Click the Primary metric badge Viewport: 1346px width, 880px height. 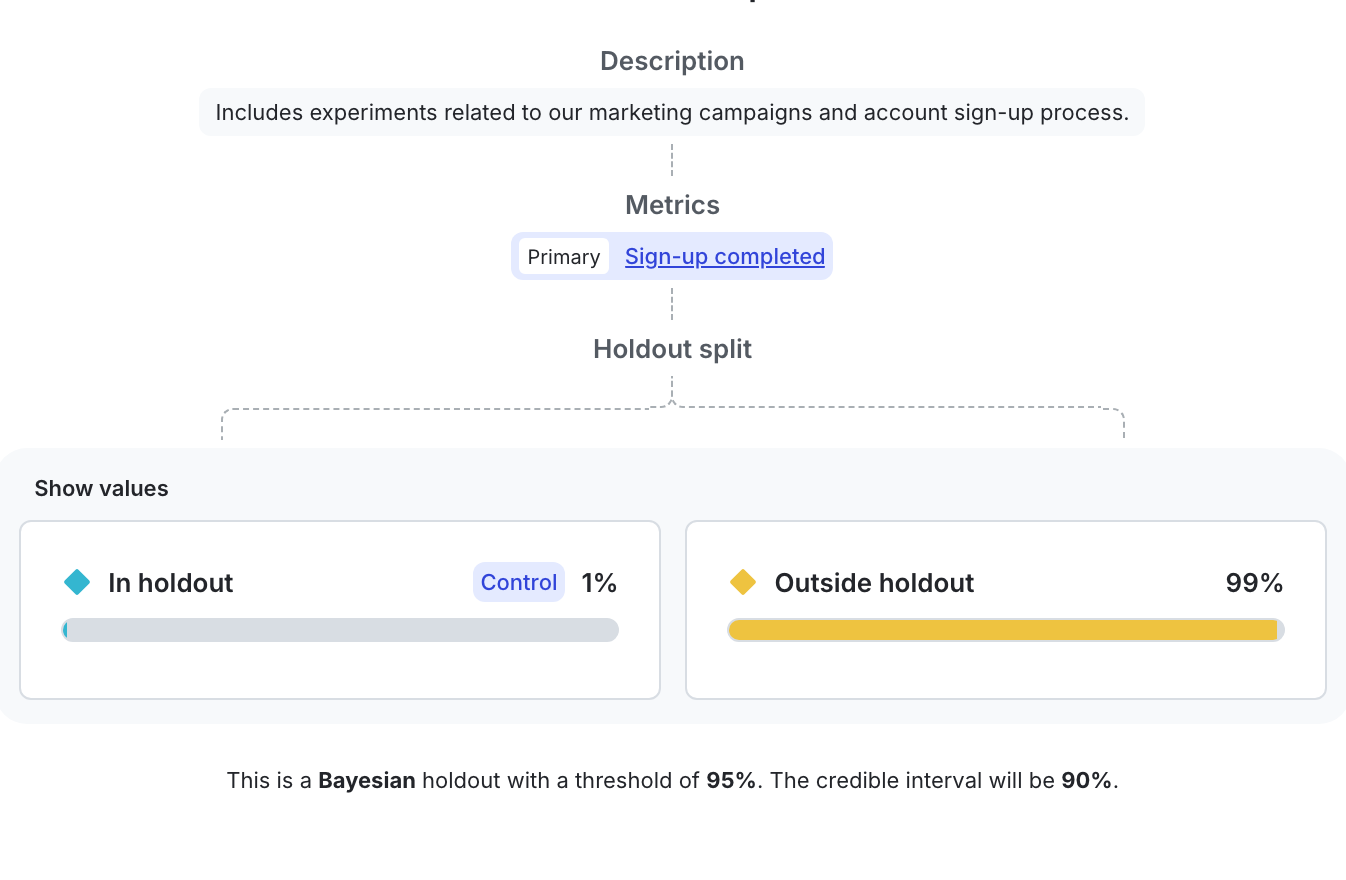click(x=563, y=256)
